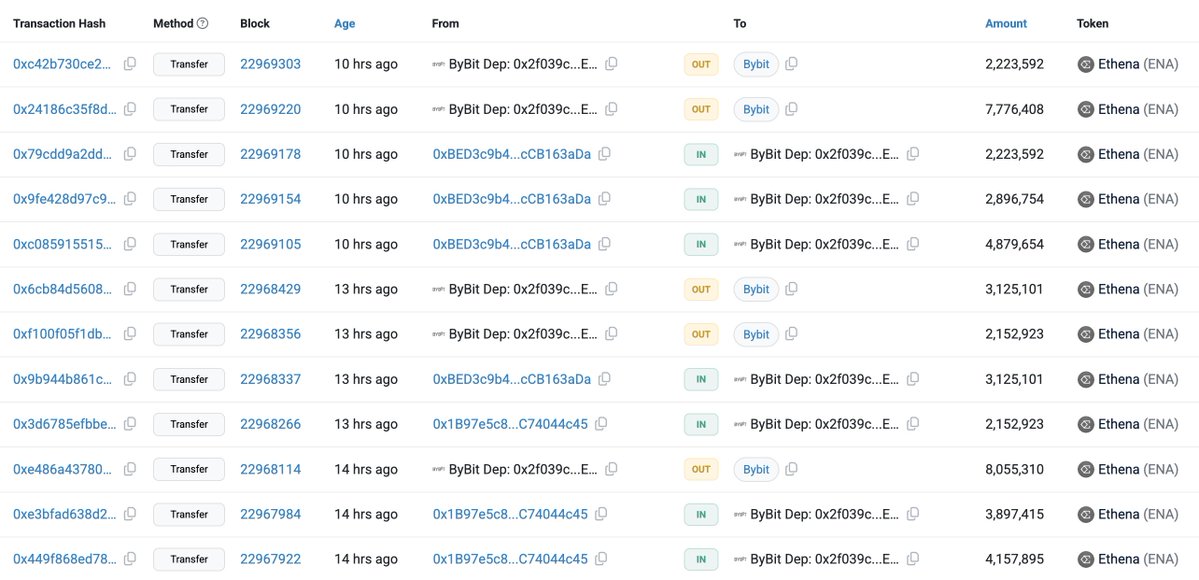The image size is (1199, 580).
Task: Open block 22967922
Action: (x=271, y=559)
